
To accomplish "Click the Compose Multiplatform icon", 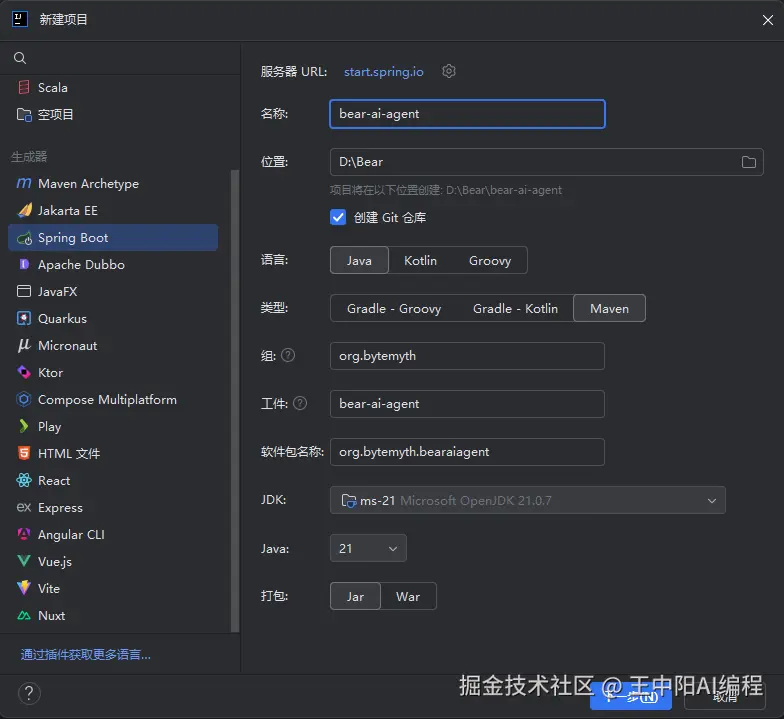I will (24, 400).
